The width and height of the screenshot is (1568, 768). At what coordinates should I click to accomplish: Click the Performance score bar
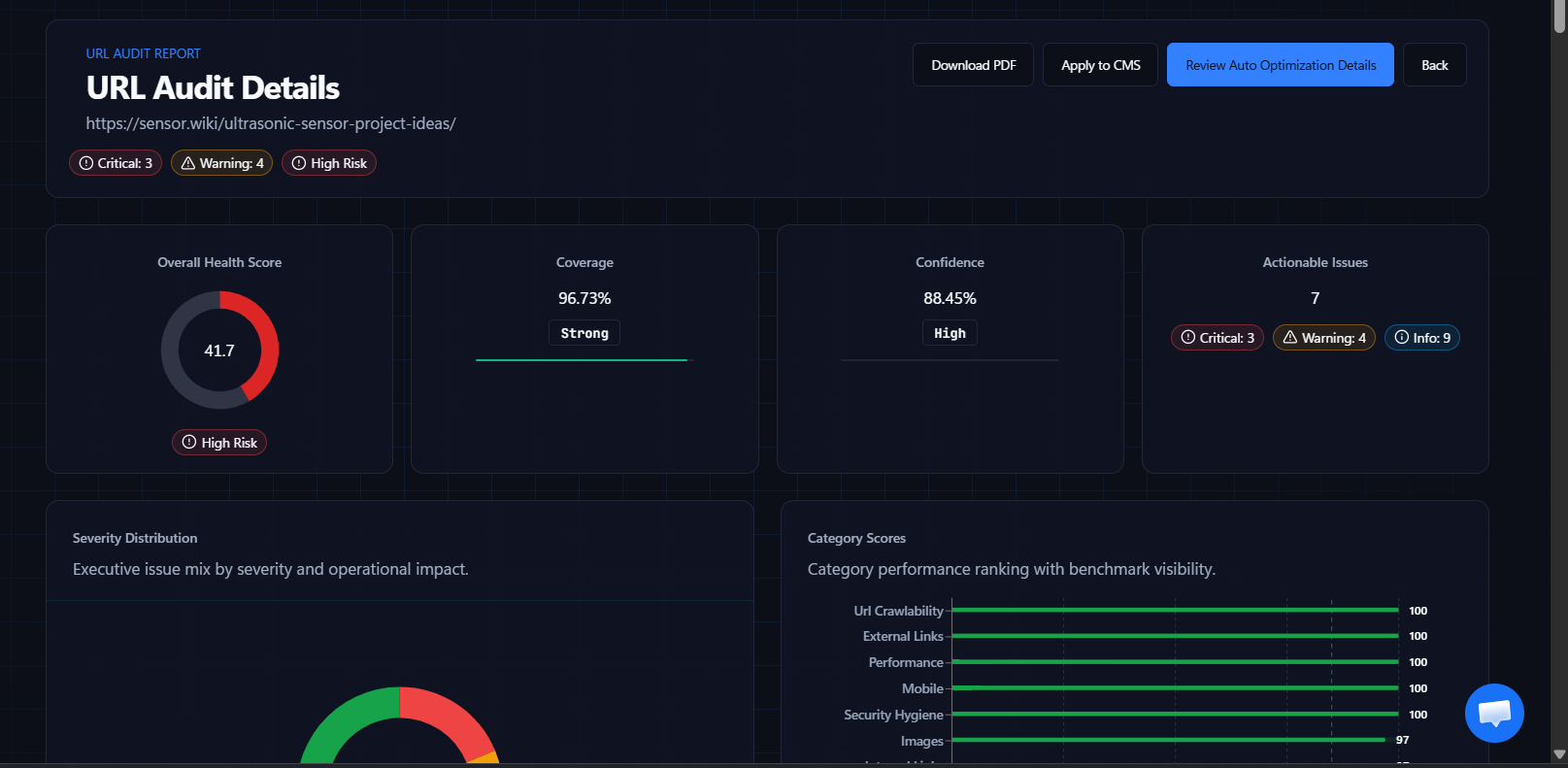pos(1175,662)
